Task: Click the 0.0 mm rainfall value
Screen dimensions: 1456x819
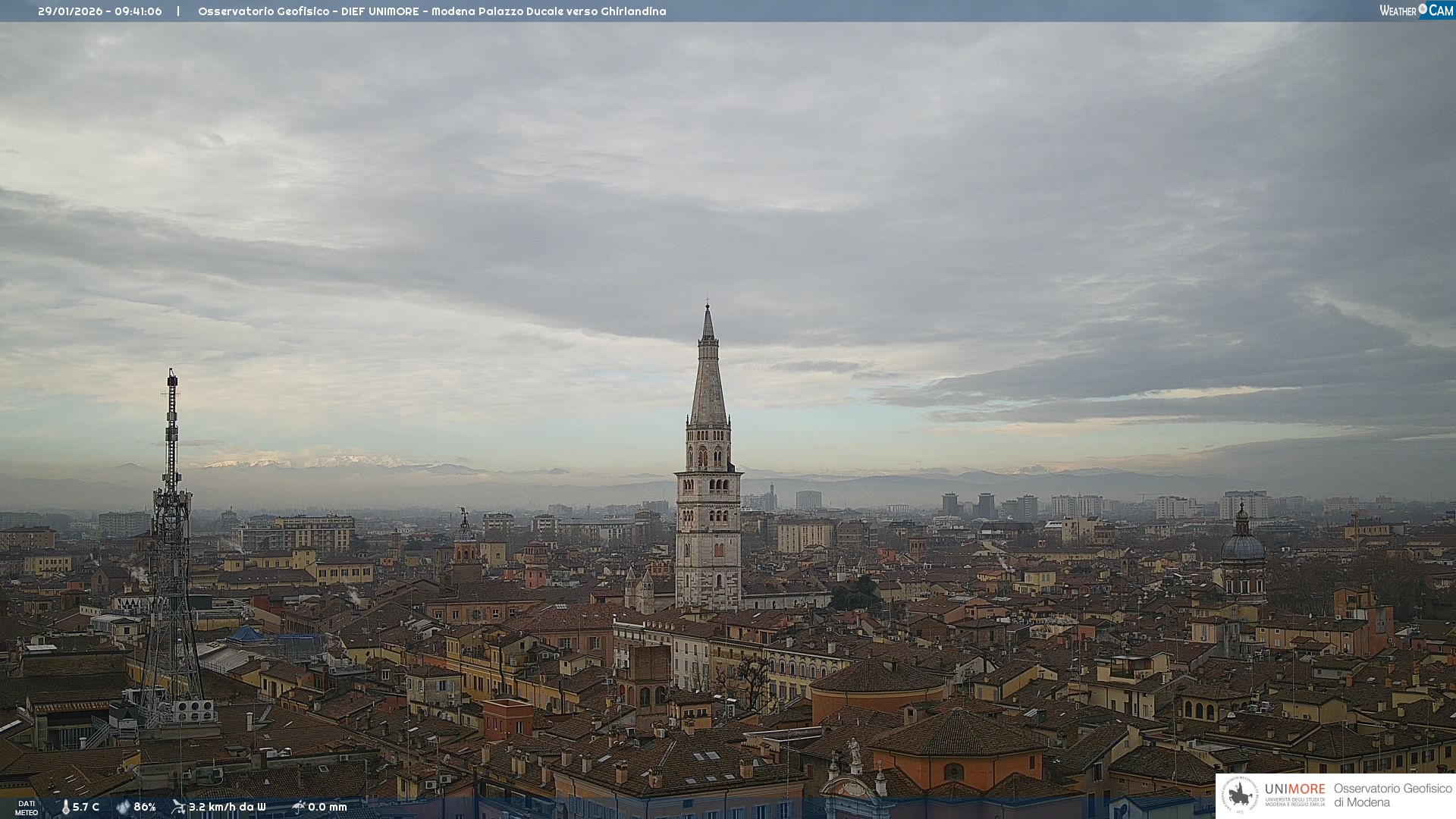Action: coord(328,807)
